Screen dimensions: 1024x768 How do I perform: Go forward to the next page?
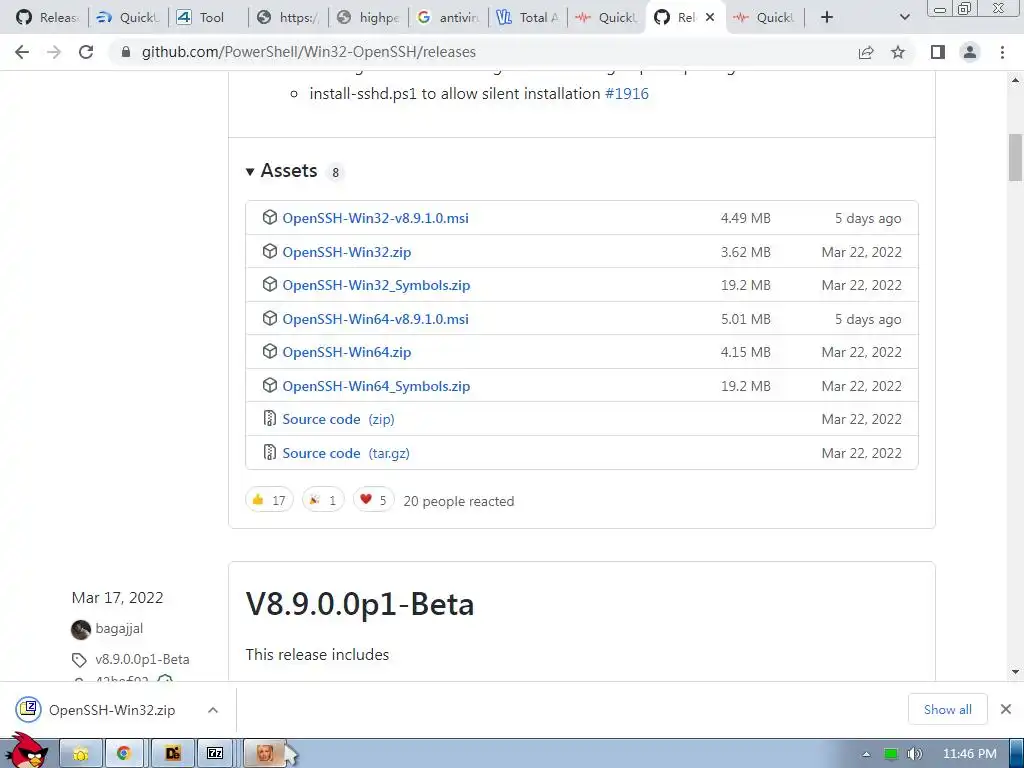(x=54, y=52)
